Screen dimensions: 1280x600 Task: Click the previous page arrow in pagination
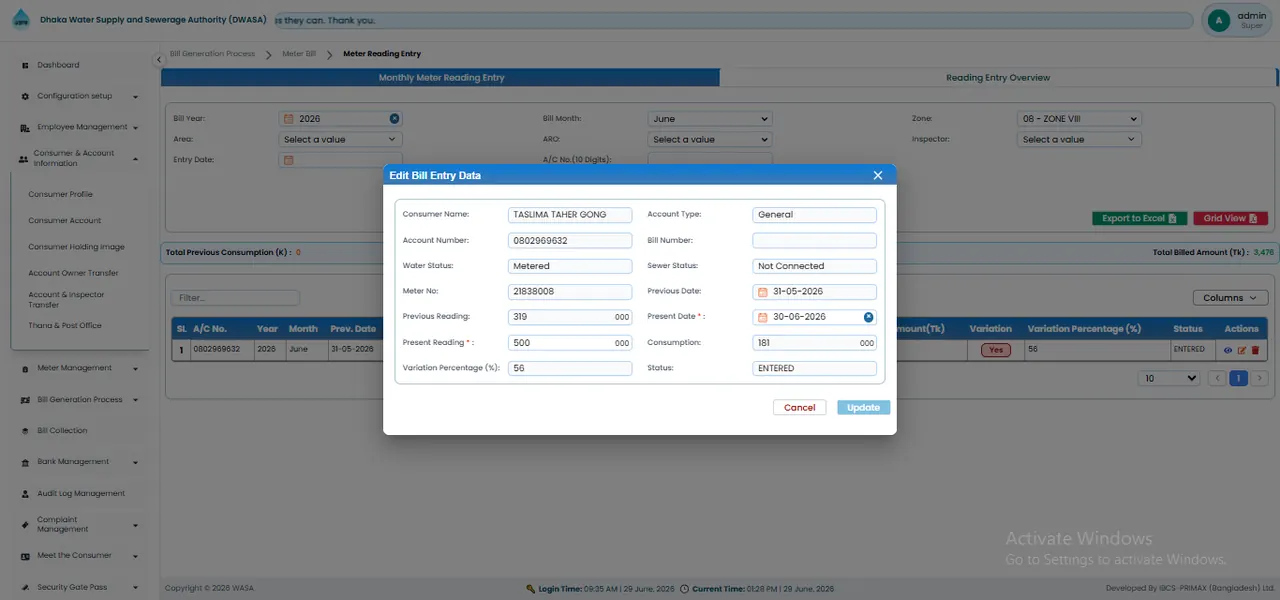tap(1217, 379)
